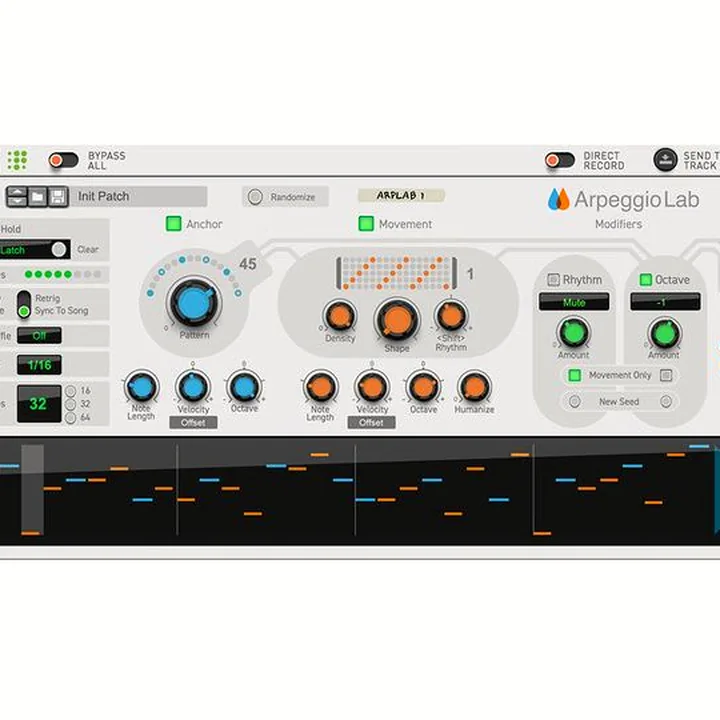Screen dimensions: 720x720
Task: Click the Movement pattern grid display
Action: click(397, 274)
